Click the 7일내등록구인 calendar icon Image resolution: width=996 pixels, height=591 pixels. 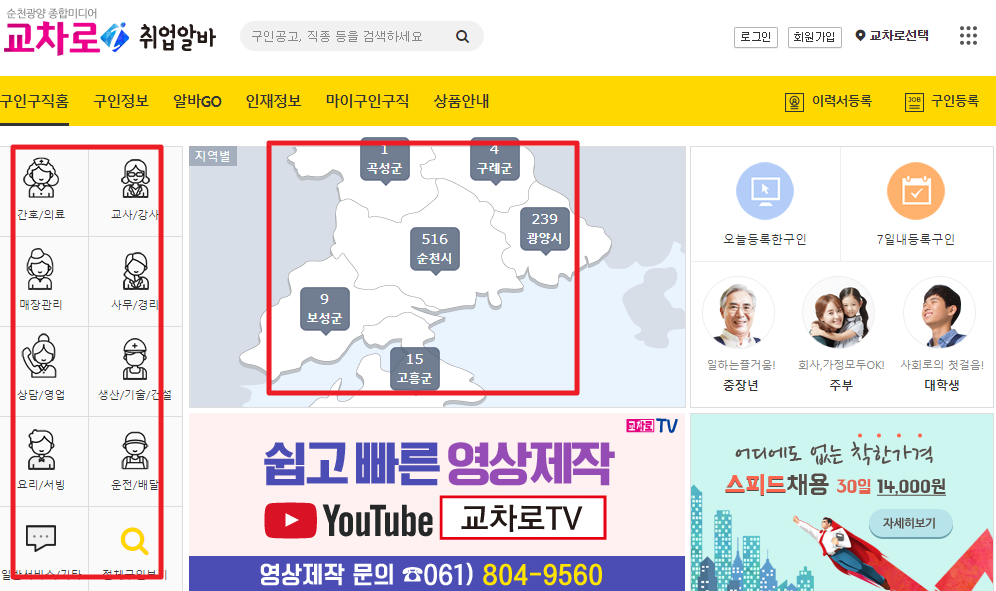pyautogui.click(x=915, y=190)
